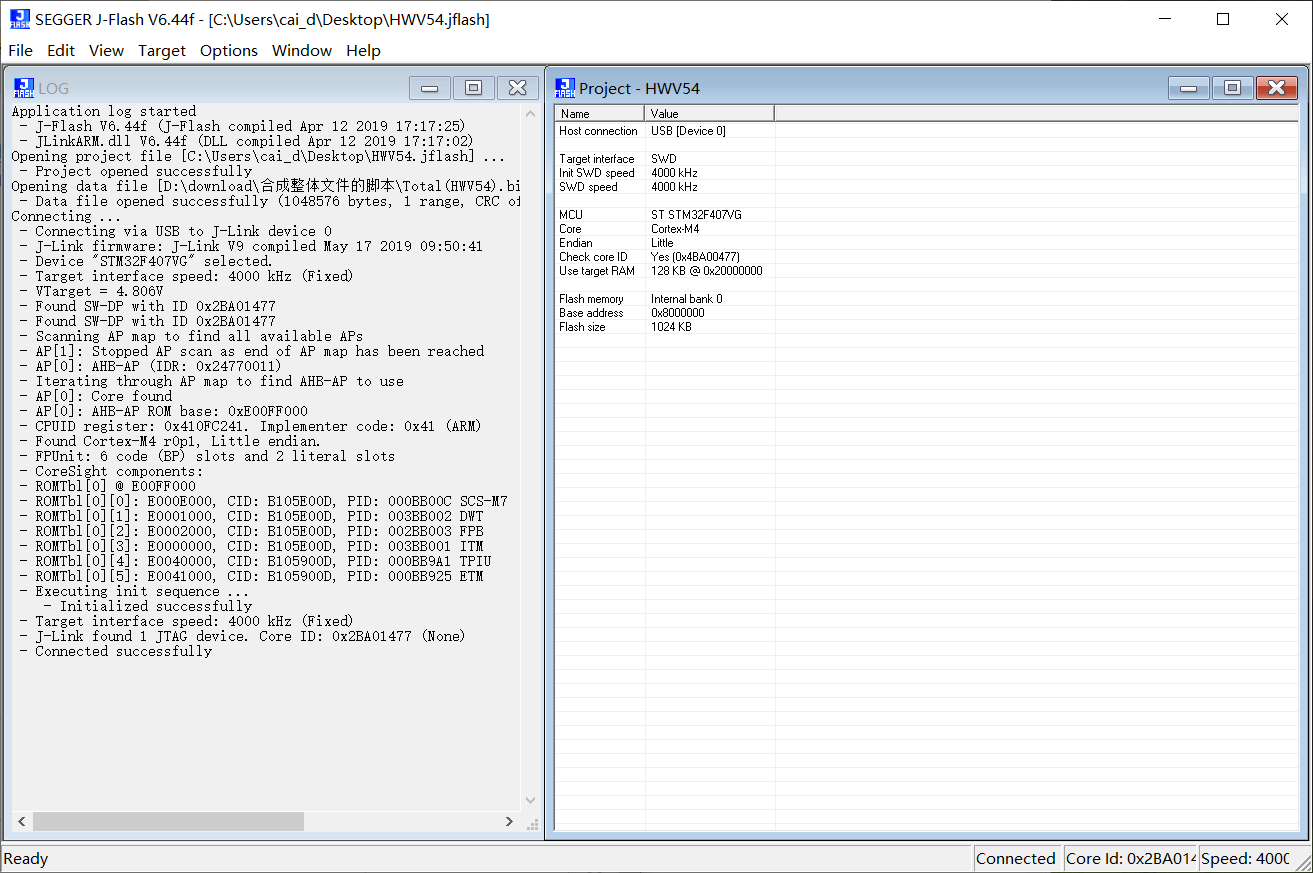Click the Connected status bar entry
1313x873 pixels.
coord(1016,858)
